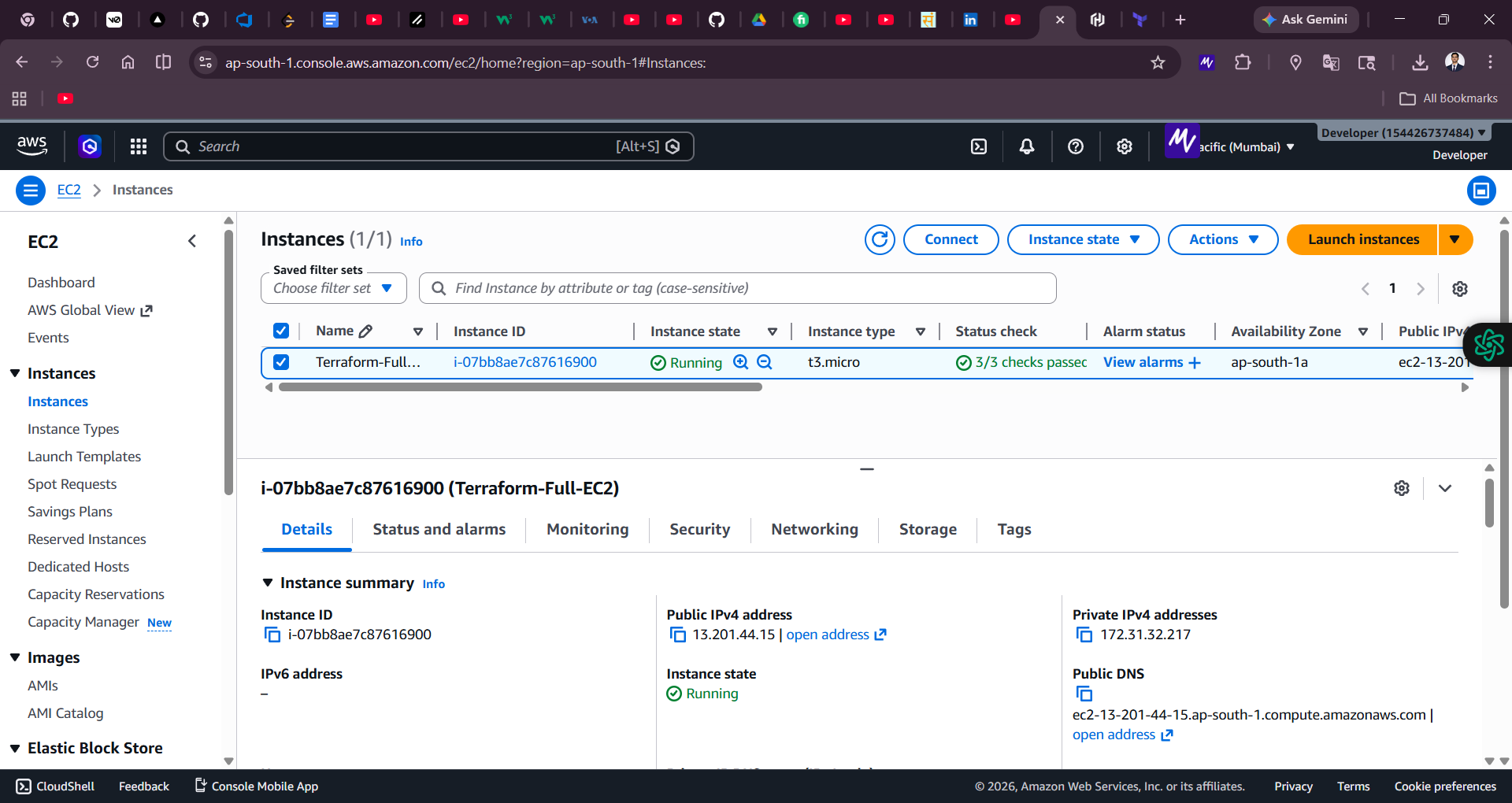Copy the private IPv4 address 172.31.32.217

pos(1084,635)
